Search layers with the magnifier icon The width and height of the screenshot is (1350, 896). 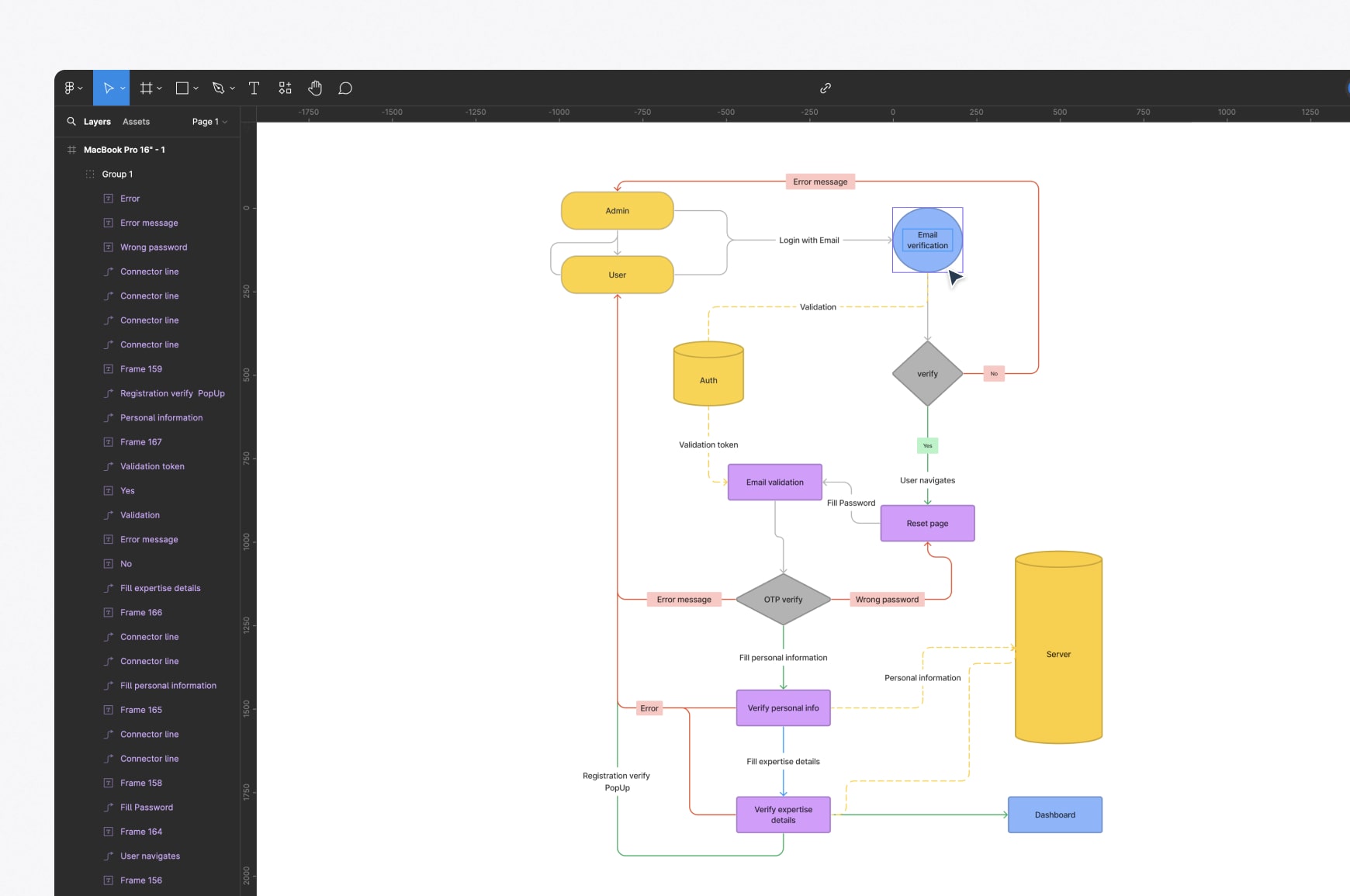click(71, 122)
